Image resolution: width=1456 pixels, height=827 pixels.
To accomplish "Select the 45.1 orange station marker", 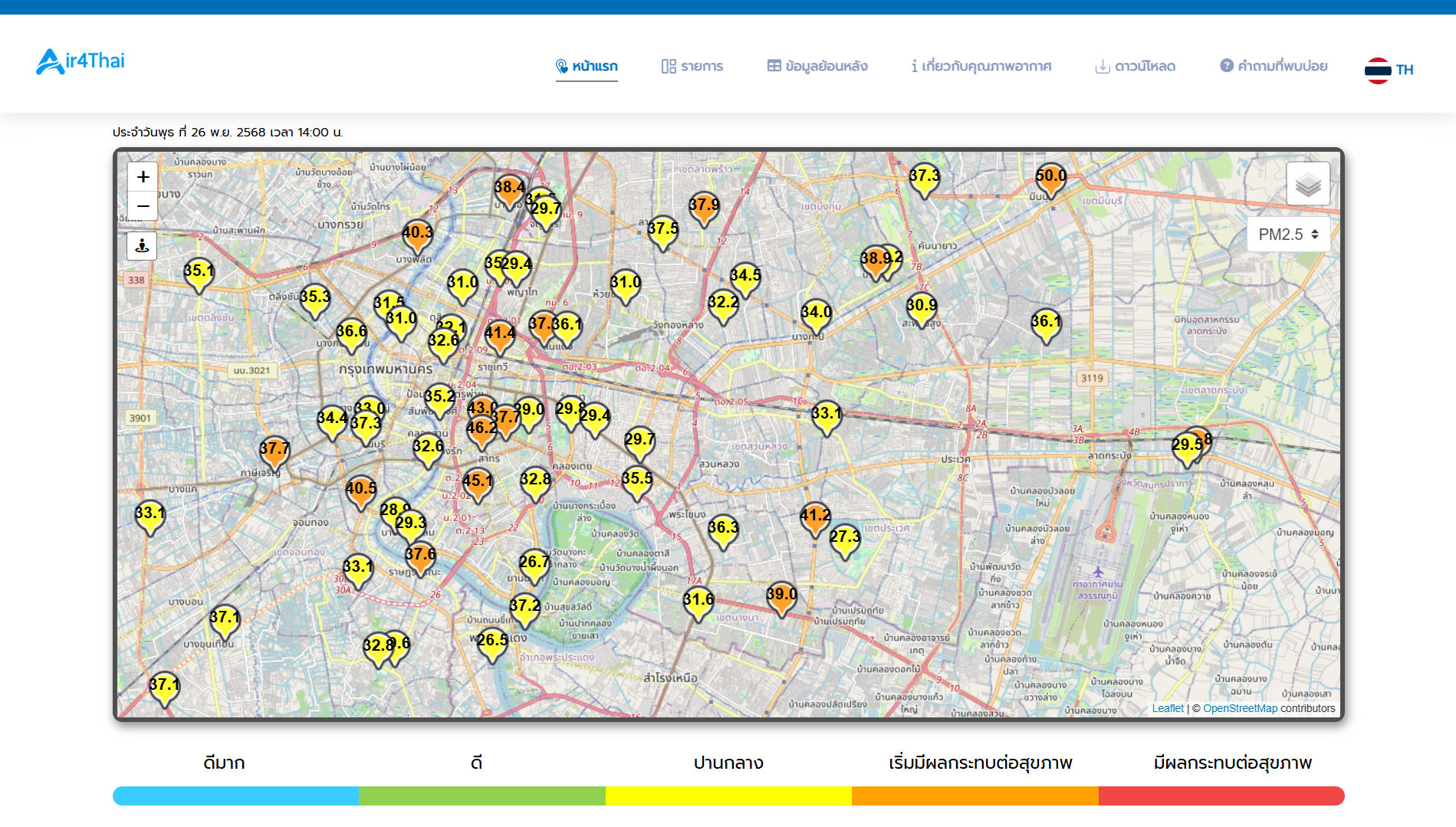I will click(x=477, y=484).
